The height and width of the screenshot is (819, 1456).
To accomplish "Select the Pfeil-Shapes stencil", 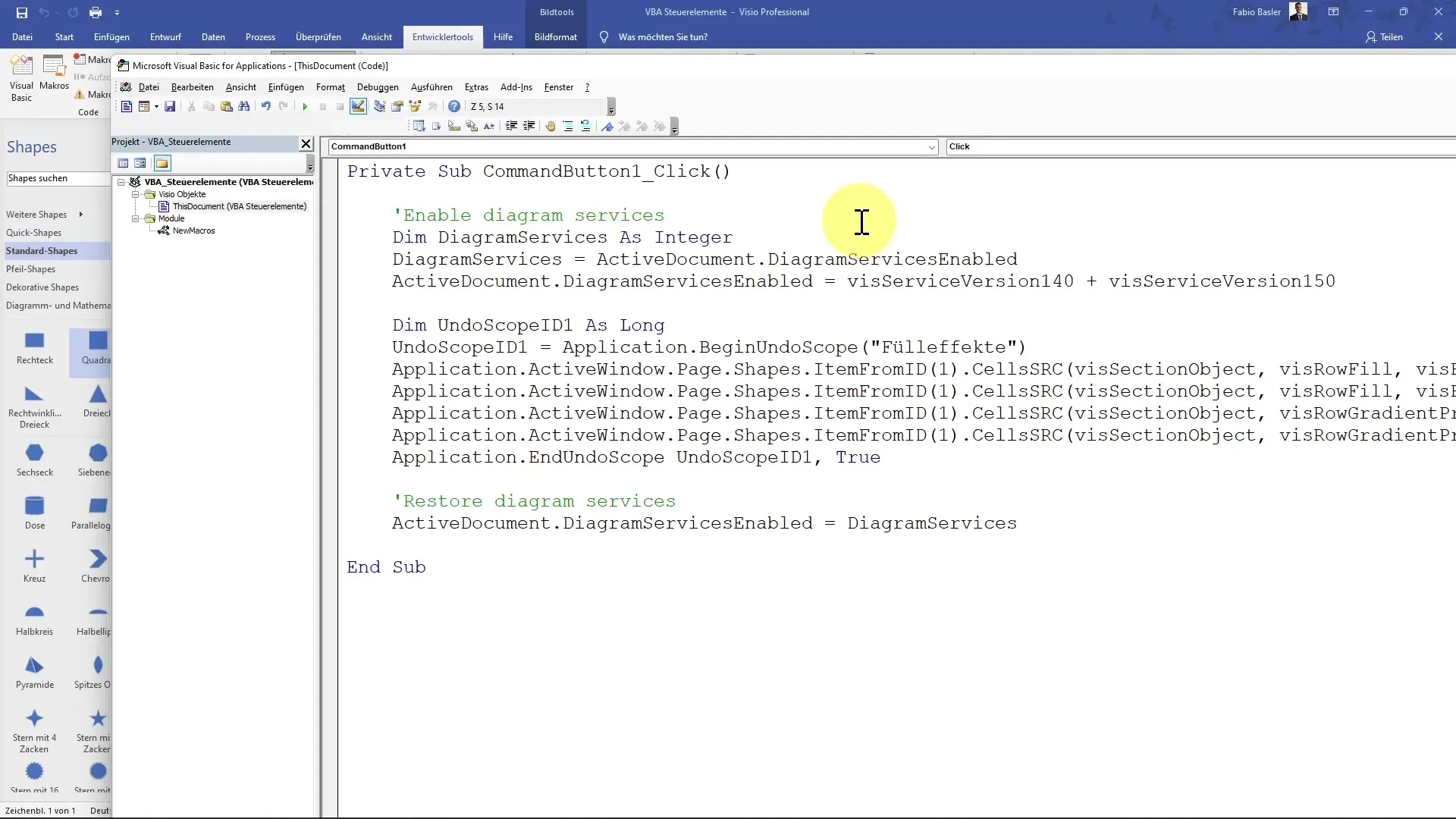I will click(x=31, y=269).
